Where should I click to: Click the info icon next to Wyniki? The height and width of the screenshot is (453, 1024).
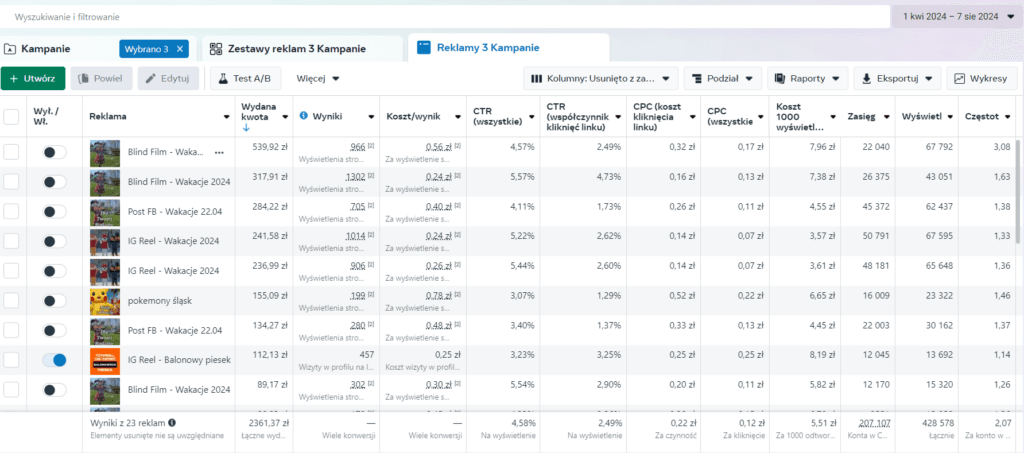[304, 116]
